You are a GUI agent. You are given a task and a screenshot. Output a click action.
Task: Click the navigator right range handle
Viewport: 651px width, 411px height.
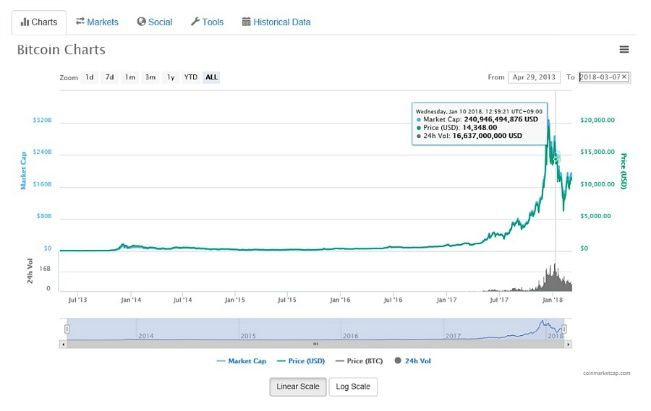[x=564, y=329]
